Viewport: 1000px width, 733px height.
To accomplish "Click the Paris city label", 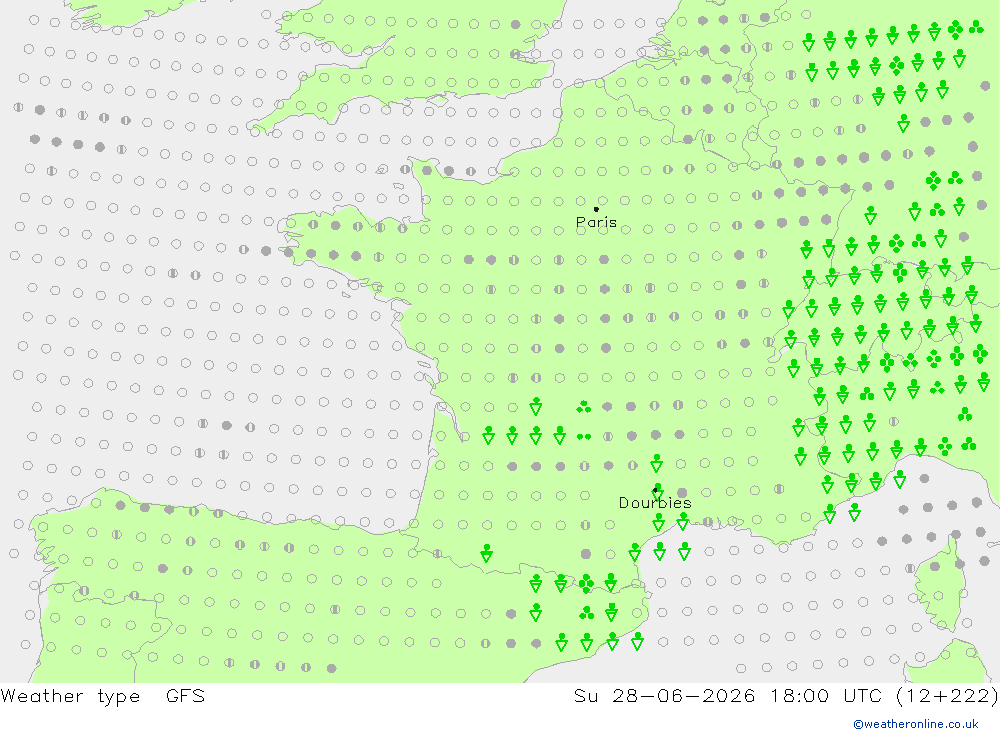I will pos(596,223).
